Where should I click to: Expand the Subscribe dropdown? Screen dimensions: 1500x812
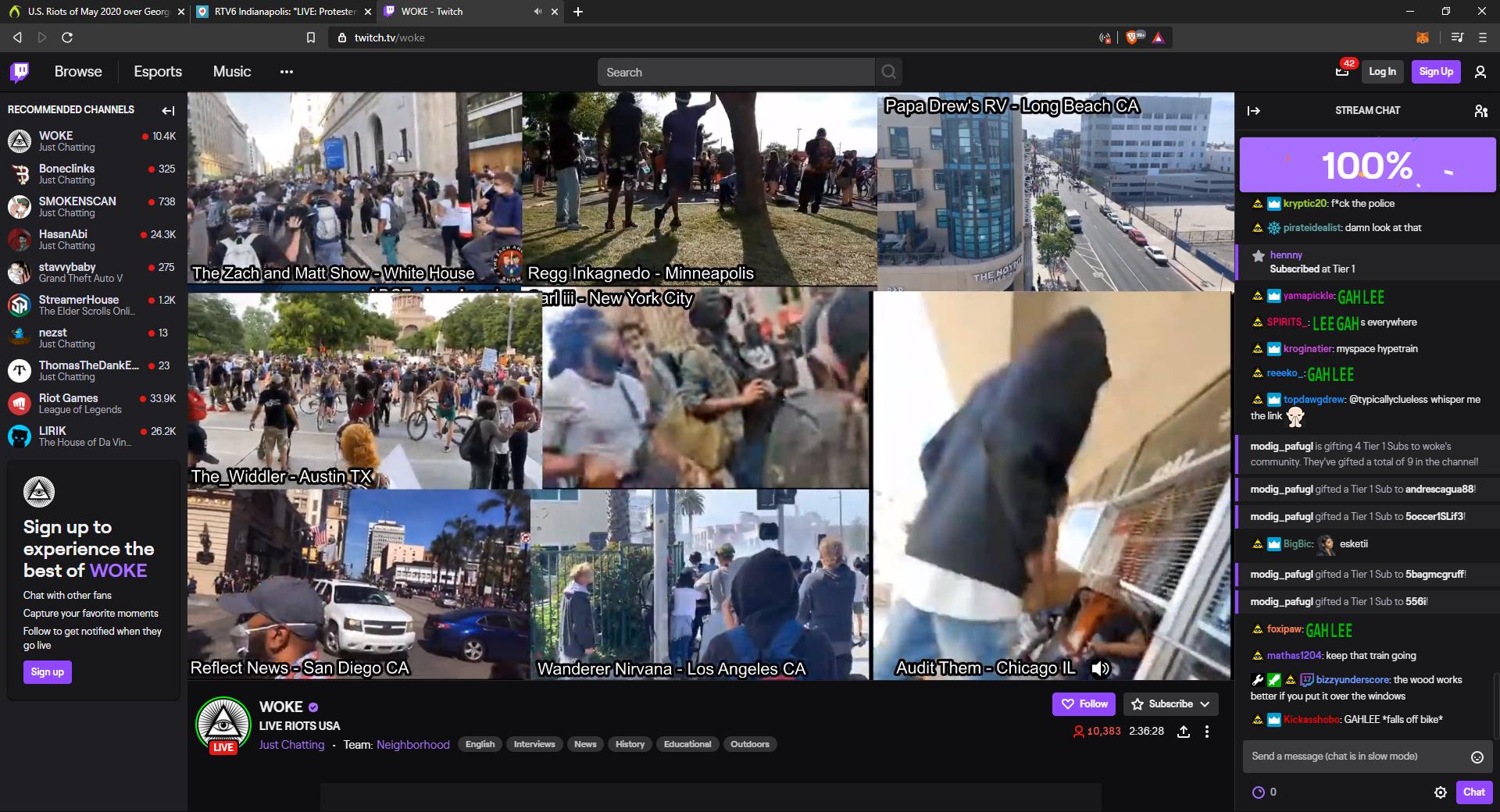[x=1205, y=704]
